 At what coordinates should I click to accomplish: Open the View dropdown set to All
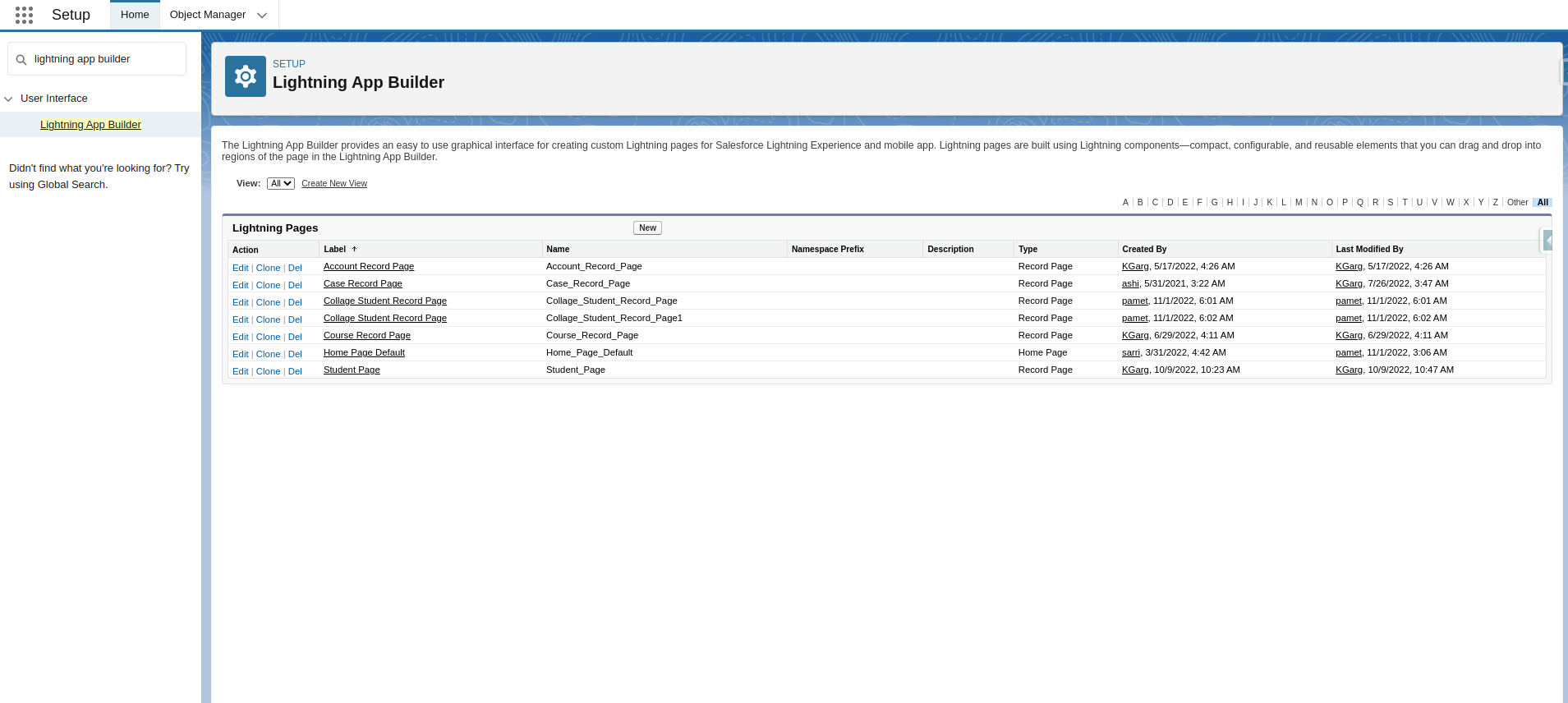point(281,183)
